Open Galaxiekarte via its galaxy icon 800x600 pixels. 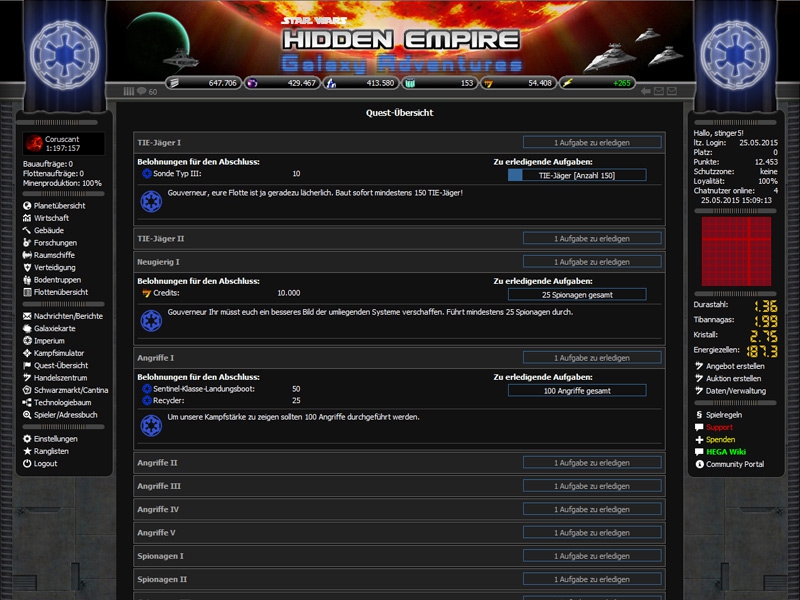(x=27, y=329)
